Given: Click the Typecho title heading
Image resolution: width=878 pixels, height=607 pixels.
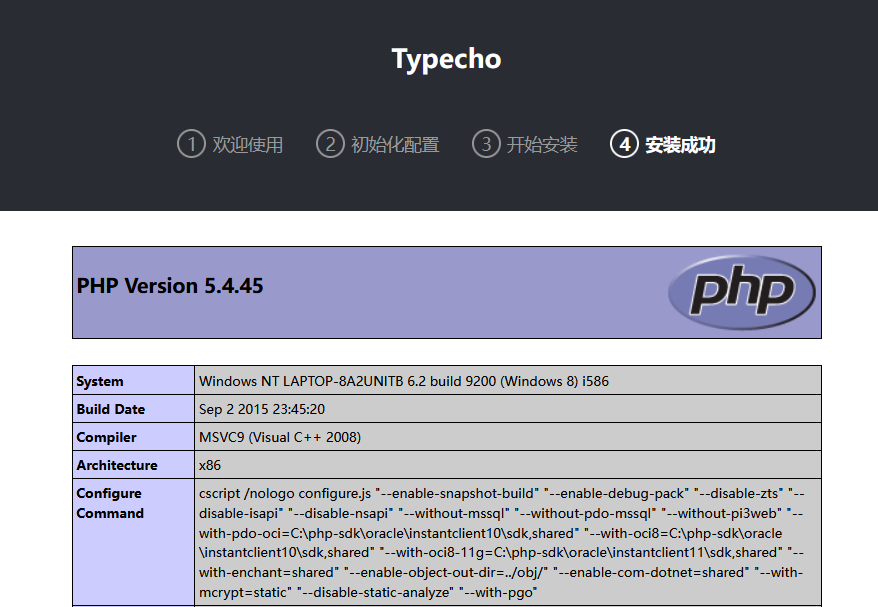Looking at the screenshot, I should (x=446, y=59).
